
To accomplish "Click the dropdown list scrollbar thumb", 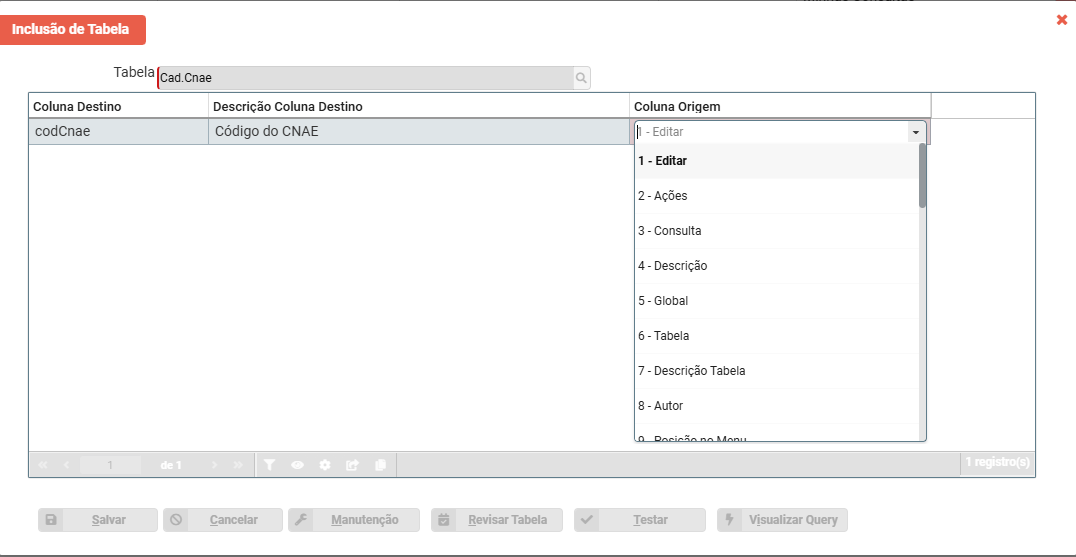I will coord(922,175).
